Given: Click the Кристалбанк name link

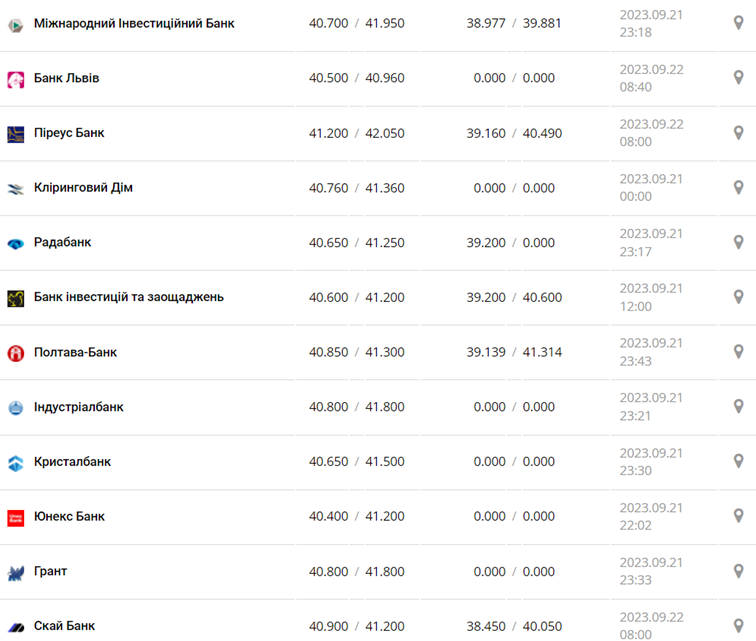Looking at the screenshot, I should click(72, 462).
